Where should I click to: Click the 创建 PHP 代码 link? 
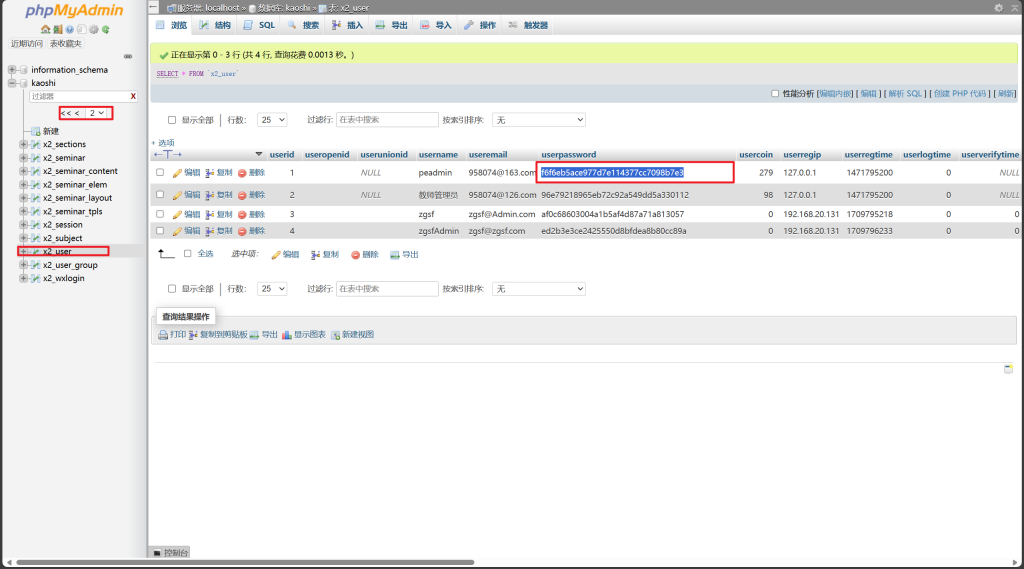point(958,93)
